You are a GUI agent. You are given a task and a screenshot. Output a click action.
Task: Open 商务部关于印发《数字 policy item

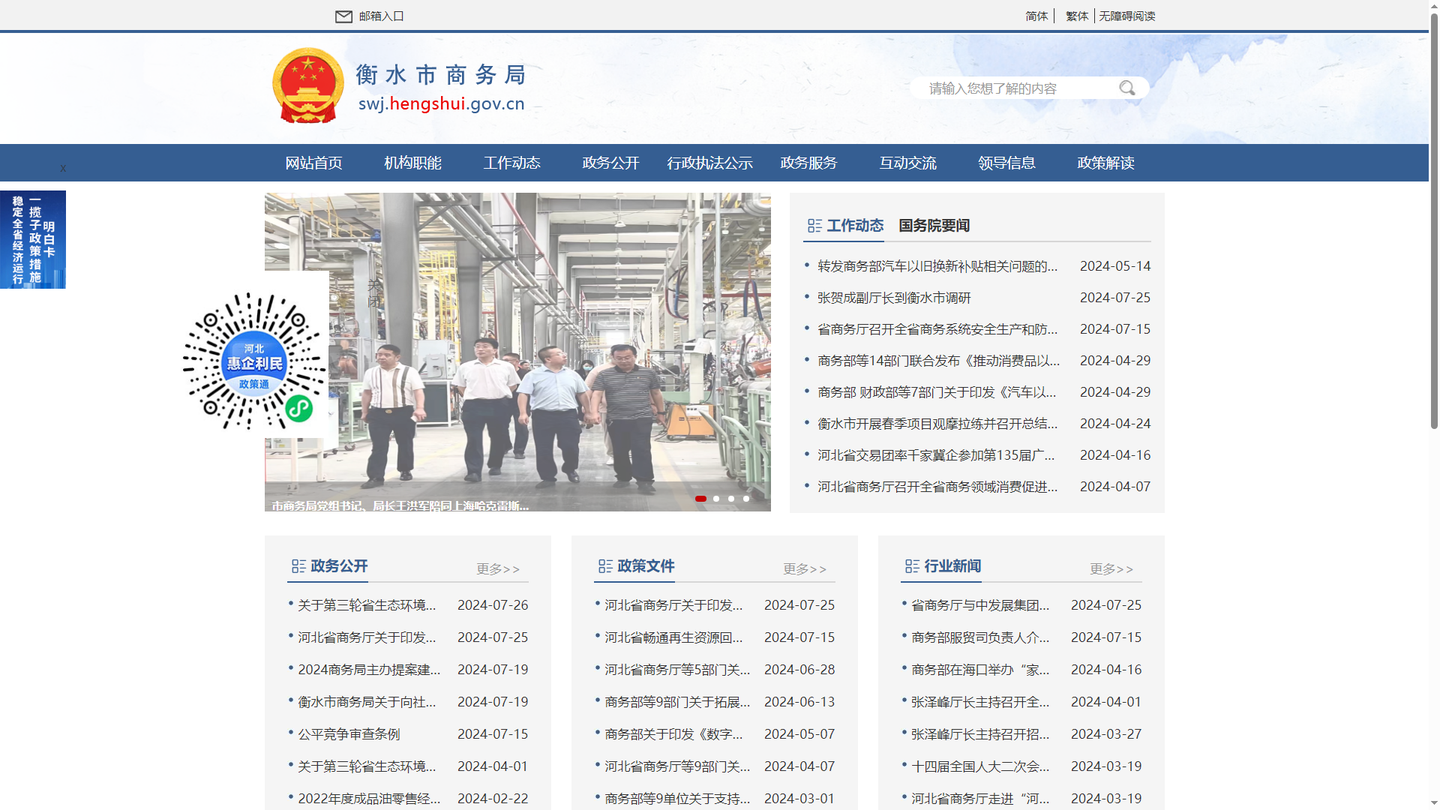click(x=674, y=734)
